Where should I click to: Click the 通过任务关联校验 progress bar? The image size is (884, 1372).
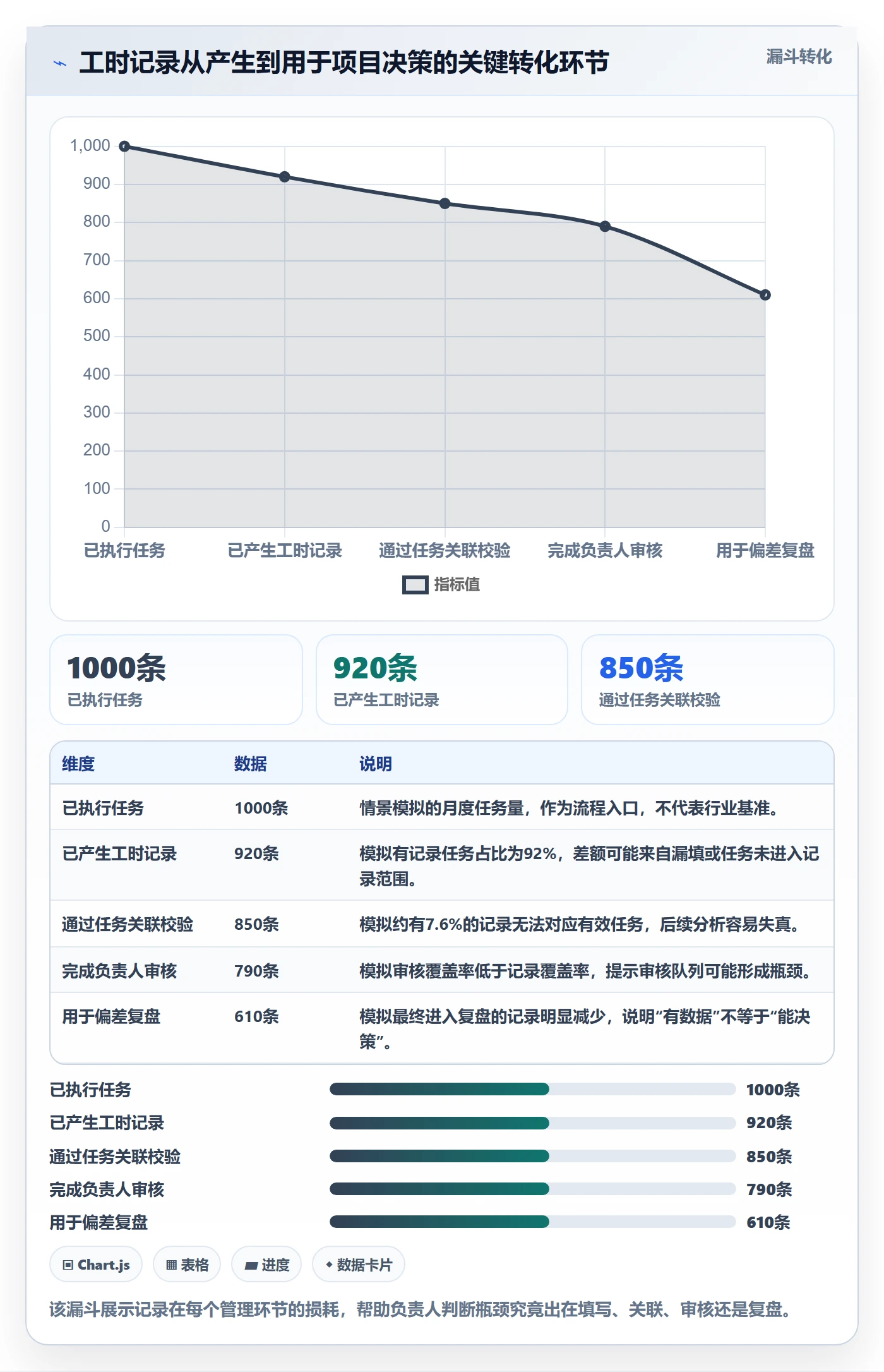[x=532, y=1156]
